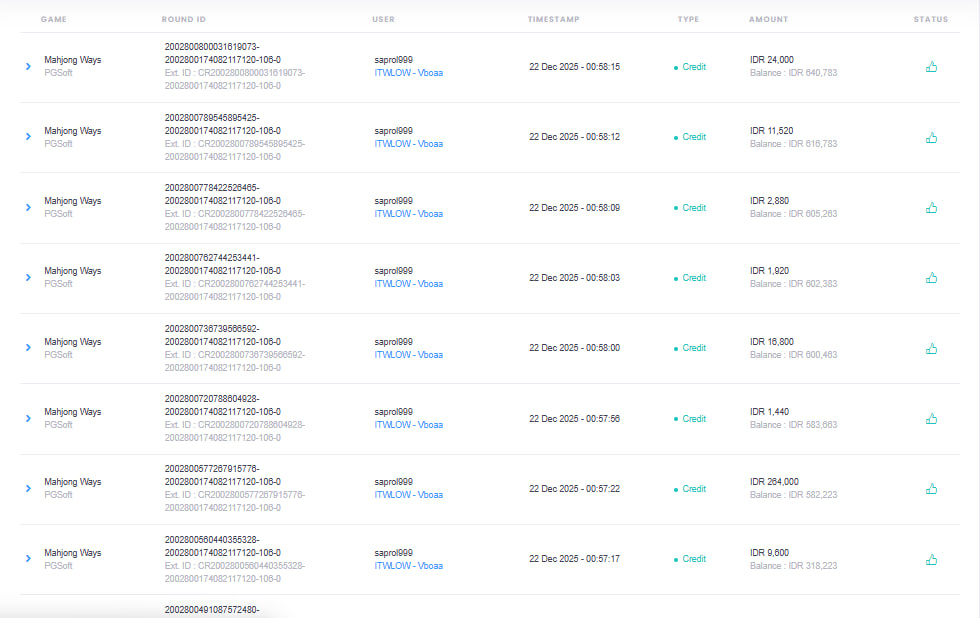Click thumbs-up status icon for IDR 11,520 row

coord(931,137)
